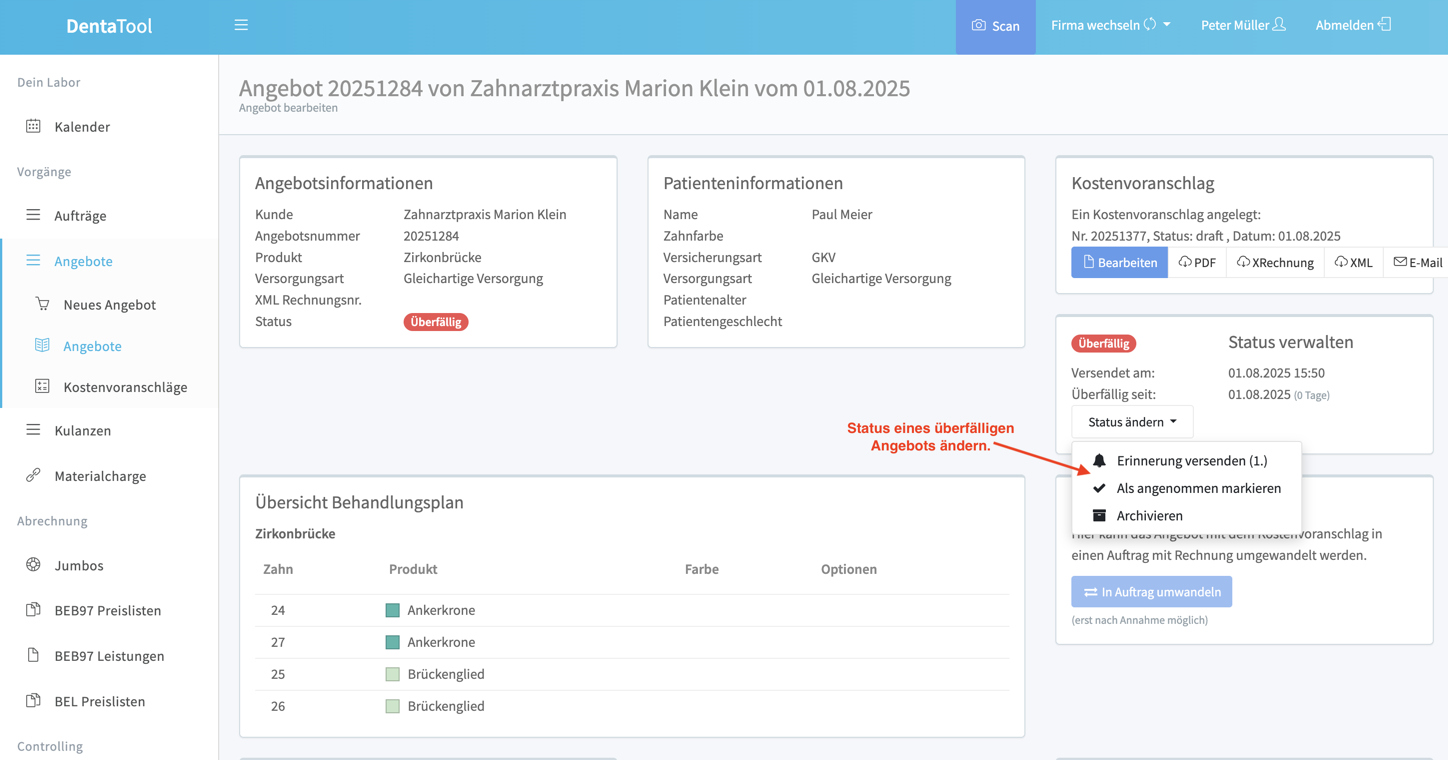Click the Materialcharge link icon
Viewport: 1448px width, 760px height.
point(33,475)
